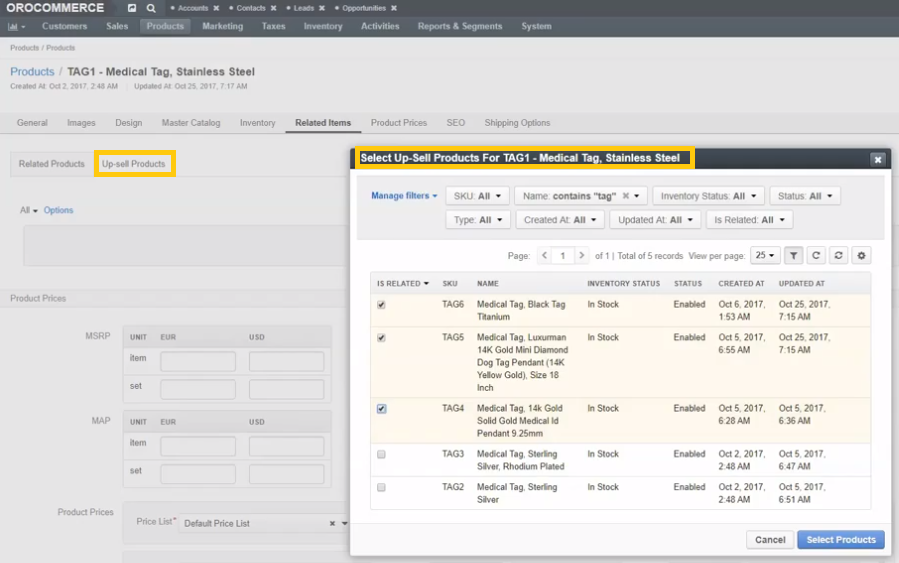Open the SKU filter dropdown

477,196
